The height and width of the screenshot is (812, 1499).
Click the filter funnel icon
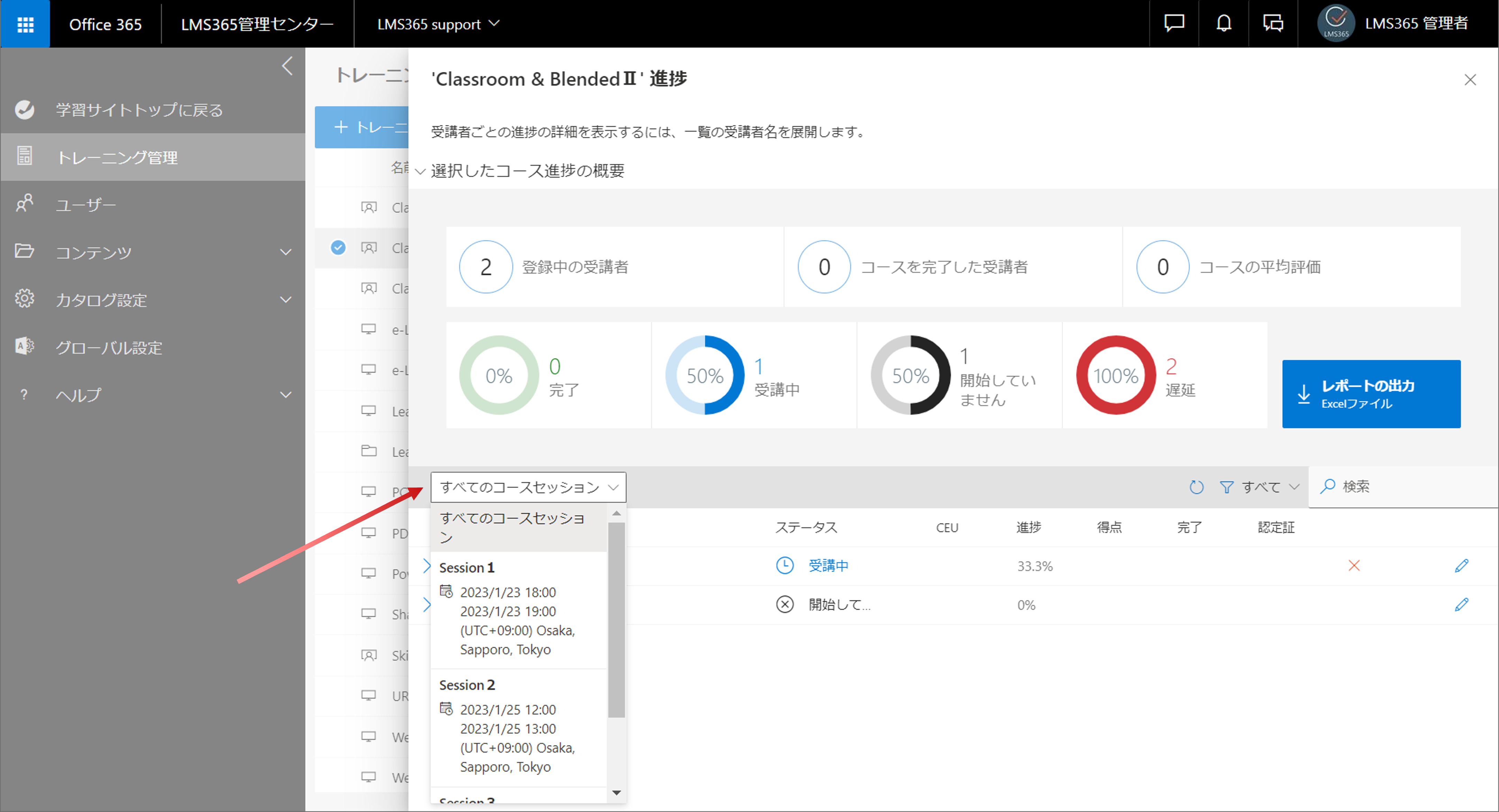[x=1226, y=487]
